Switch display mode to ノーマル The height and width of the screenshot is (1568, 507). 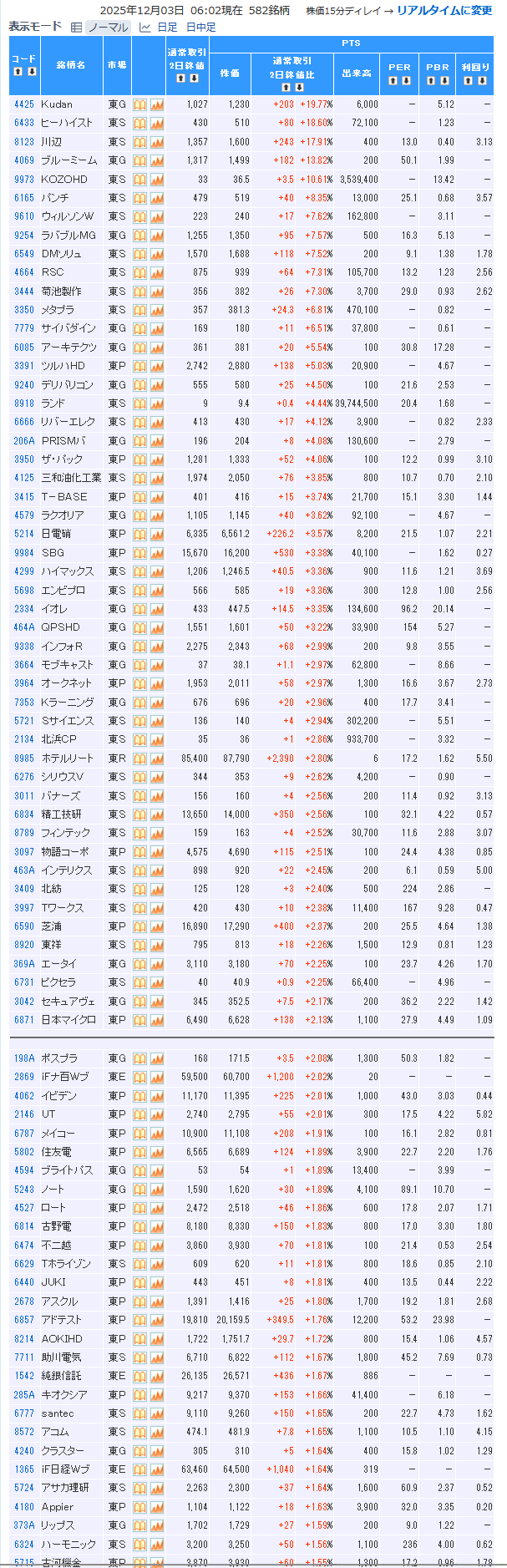click(108, 27)
